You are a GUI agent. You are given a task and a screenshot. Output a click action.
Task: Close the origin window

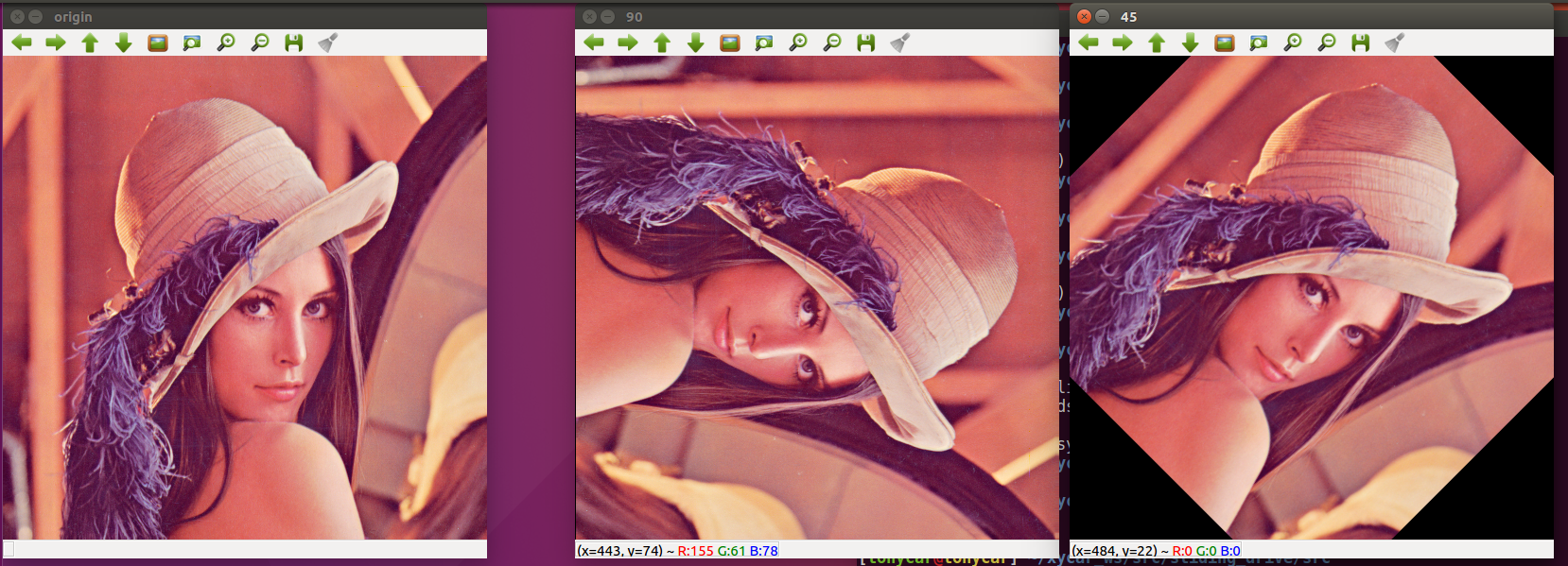tap(17, 17)
